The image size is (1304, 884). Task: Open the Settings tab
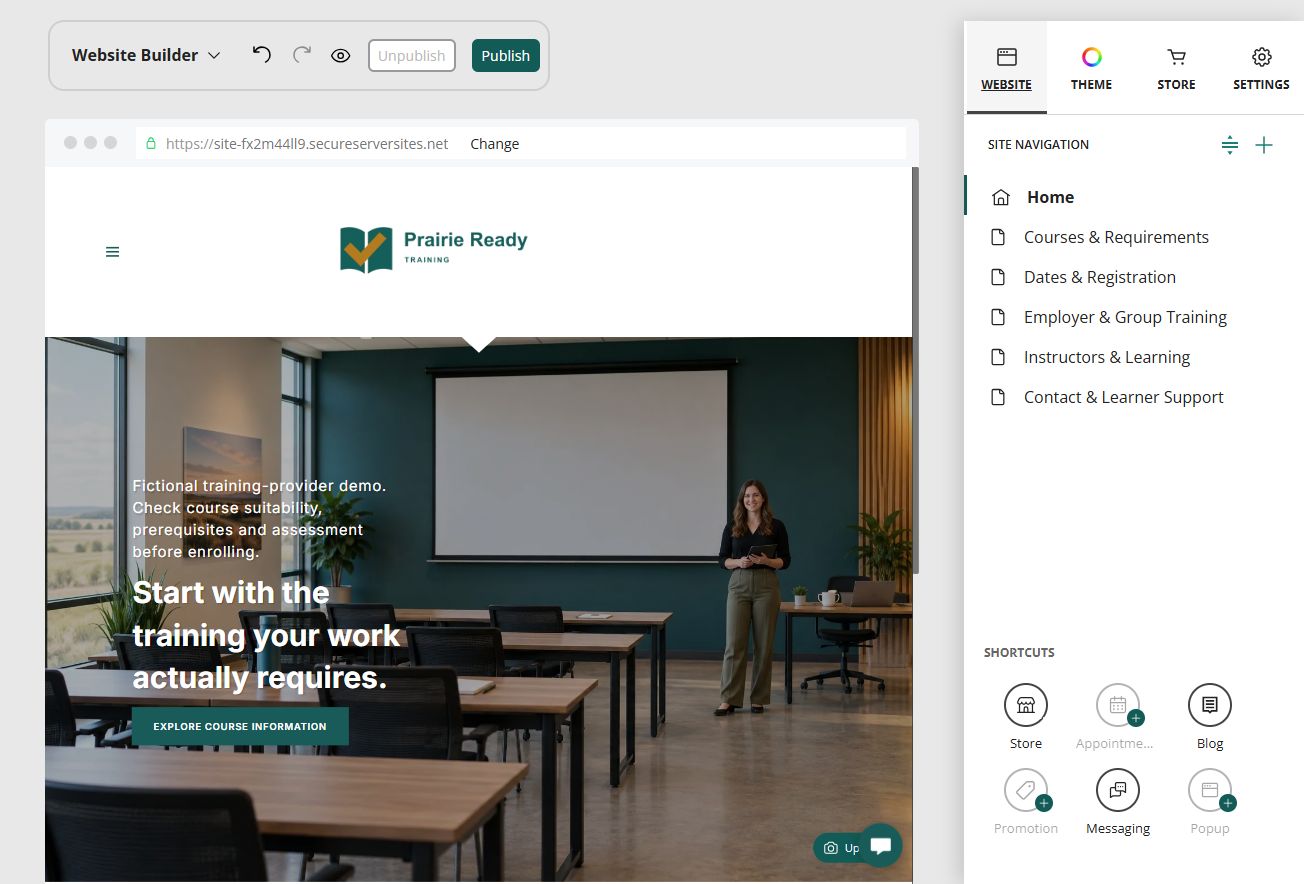click(1261, 69)
